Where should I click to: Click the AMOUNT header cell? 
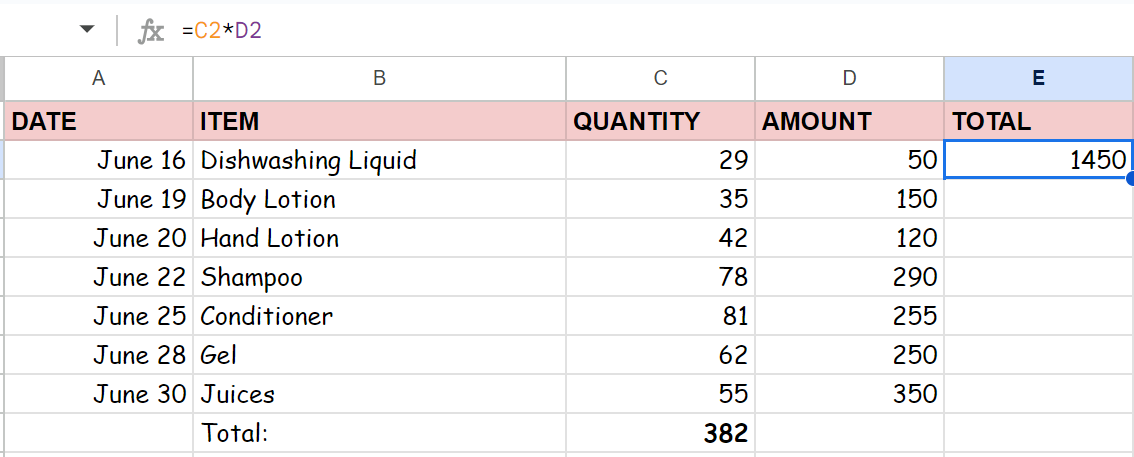point(849,122)
